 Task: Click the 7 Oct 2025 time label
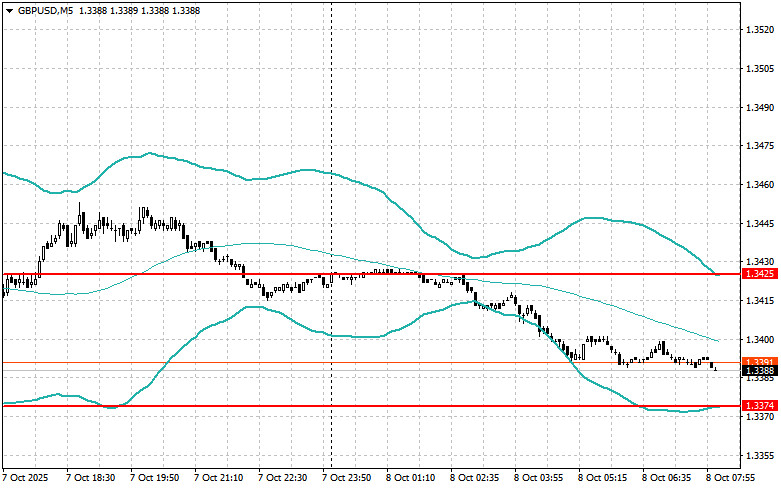click(25, 478)
